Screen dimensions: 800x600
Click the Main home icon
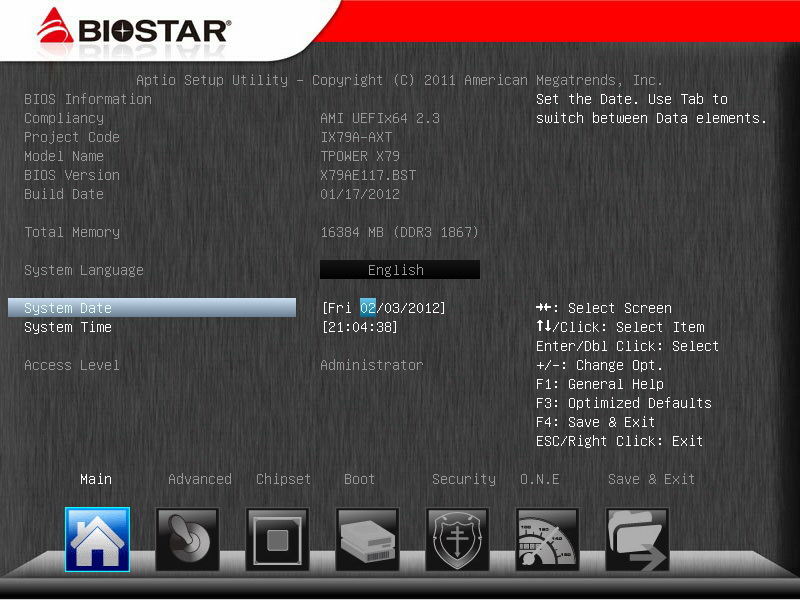click(x=97, y=539)
